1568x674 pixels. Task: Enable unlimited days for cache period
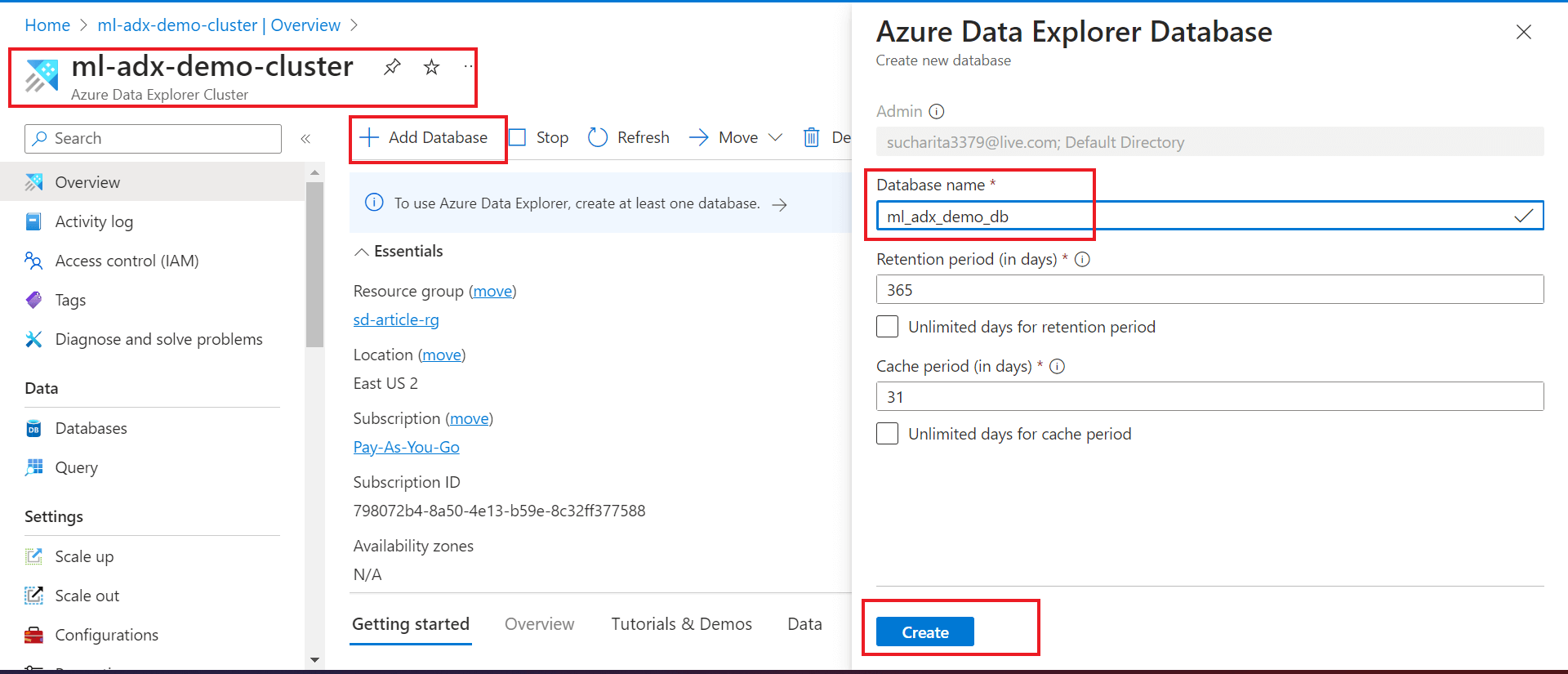click(x=887, y=434)
